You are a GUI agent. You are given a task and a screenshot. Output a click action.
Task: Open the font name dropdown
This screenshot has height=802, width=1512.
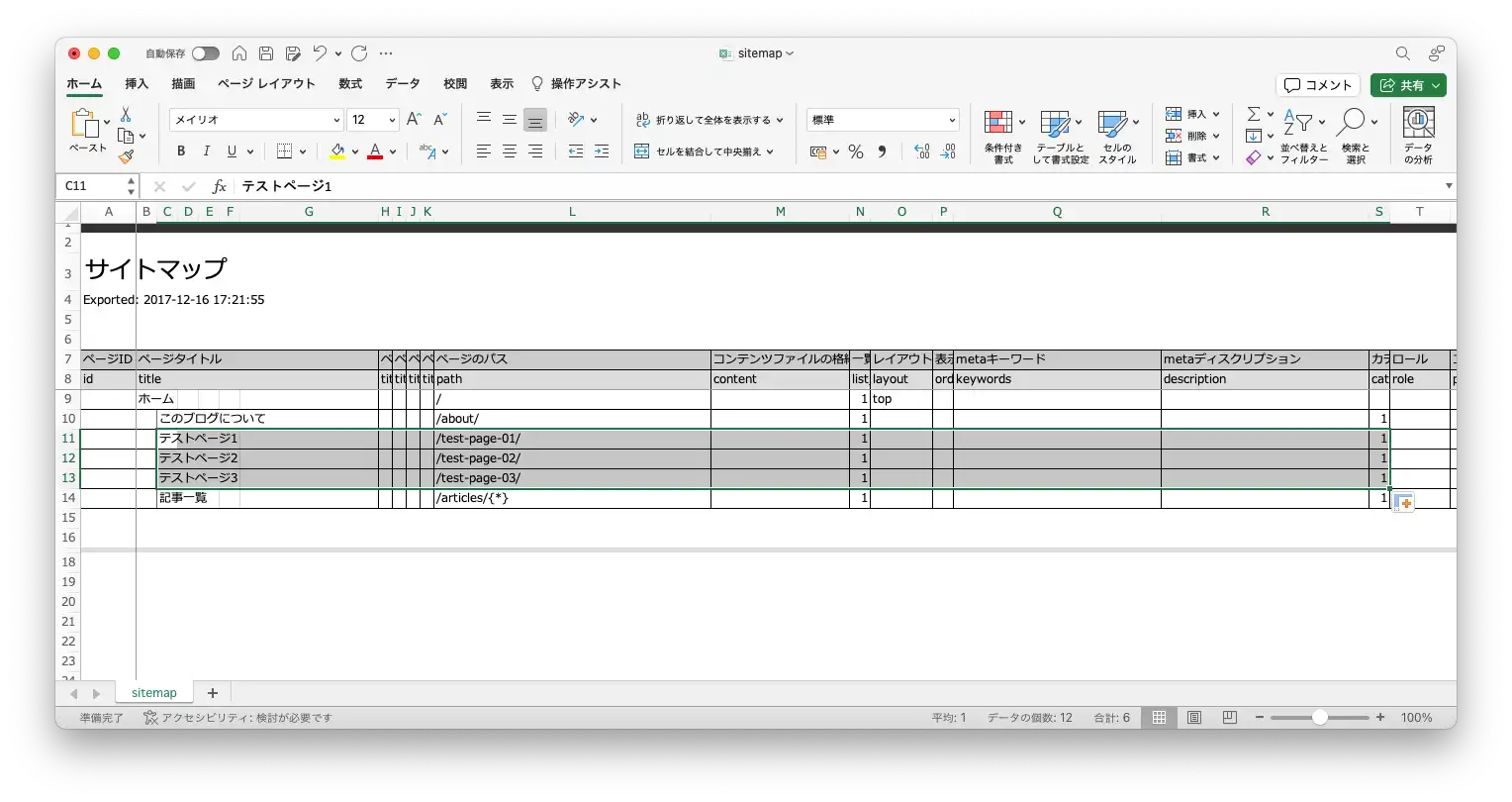click(x=336, y=120)
